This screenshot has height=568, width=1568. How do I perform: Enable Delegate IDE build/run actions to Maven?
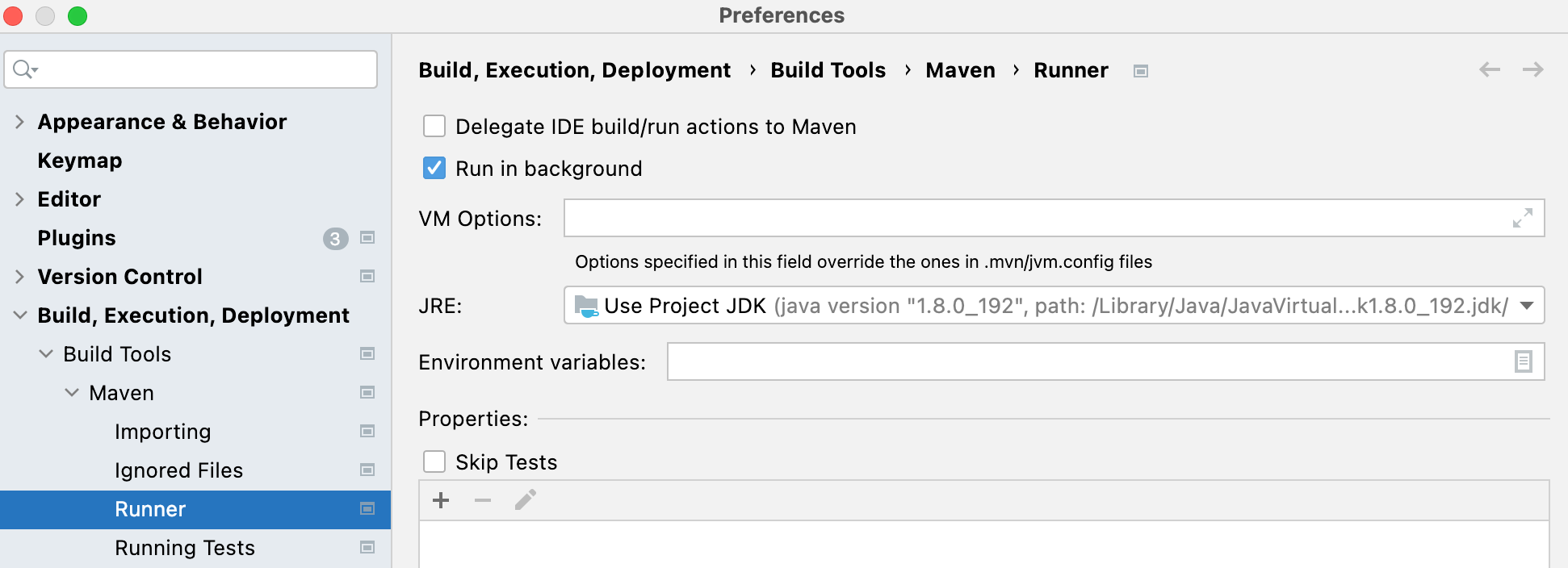[x=434, y=126]
